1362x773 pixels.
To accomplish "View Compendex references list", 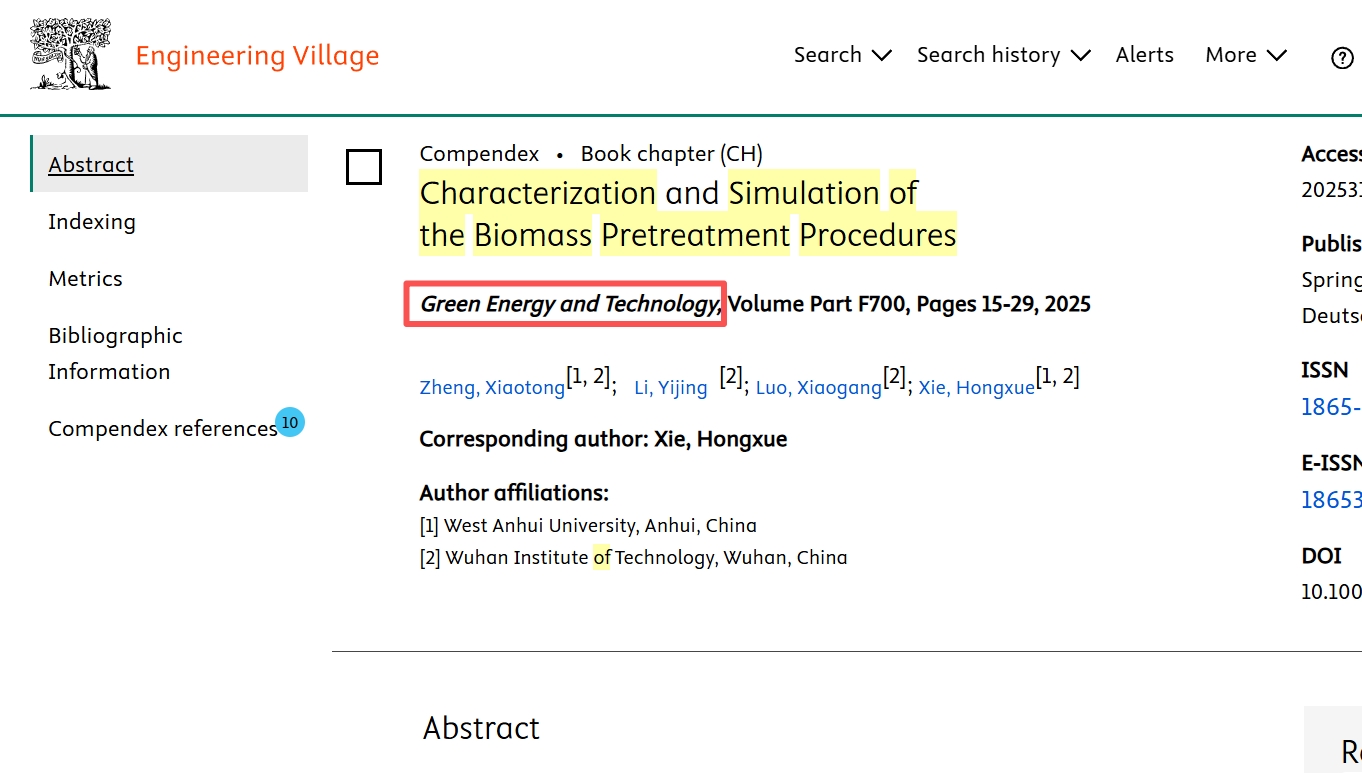I will point(162,428).
